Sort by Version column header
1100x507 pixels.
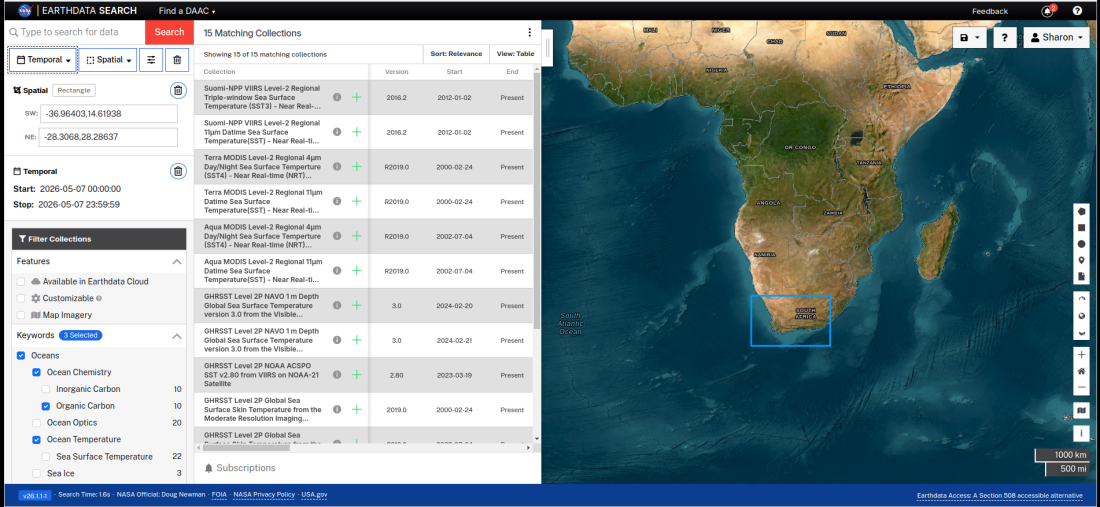396,72
